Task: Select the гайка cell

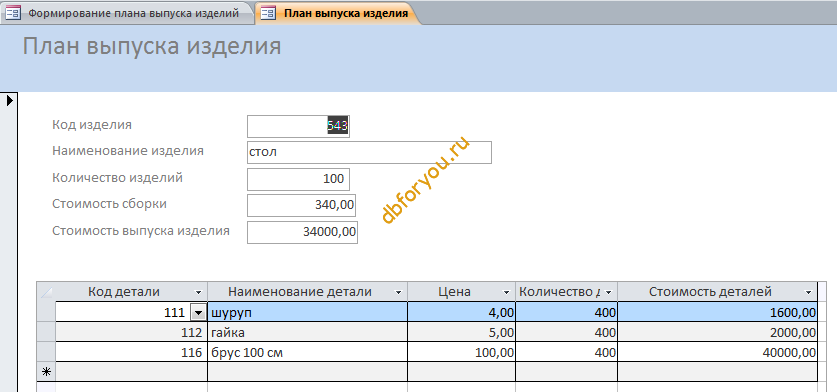Action: [x=307, y=333]
